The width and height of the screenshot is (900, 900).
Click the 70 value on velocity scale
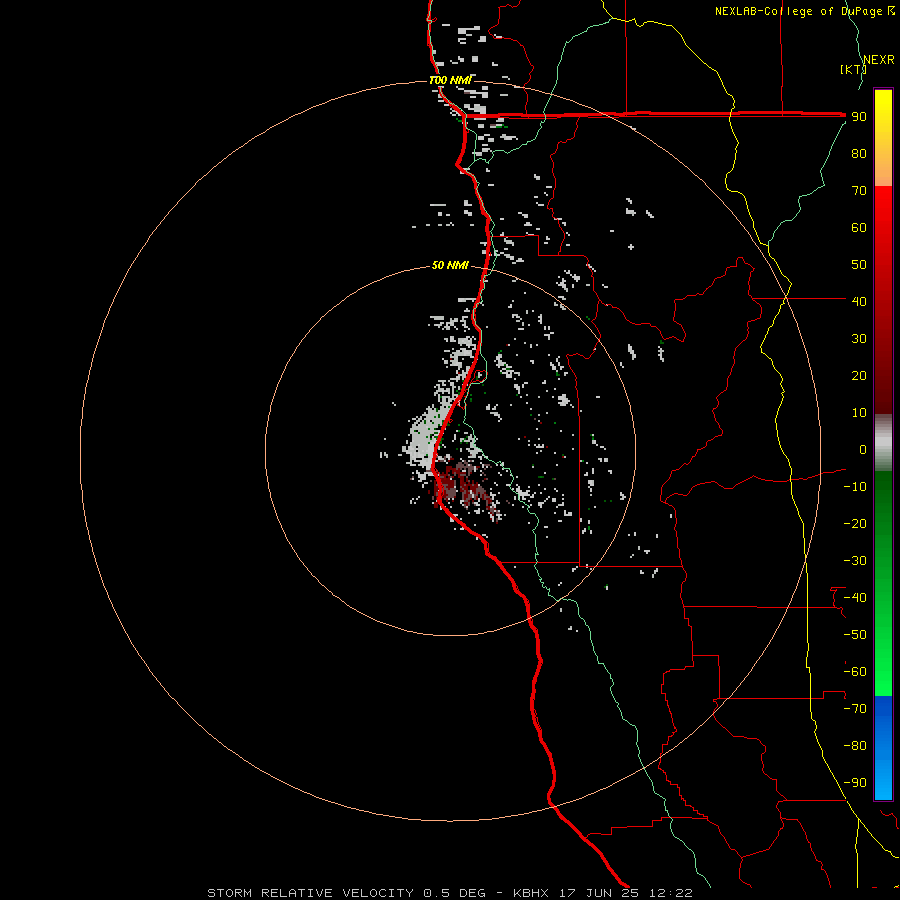[859, 191]
